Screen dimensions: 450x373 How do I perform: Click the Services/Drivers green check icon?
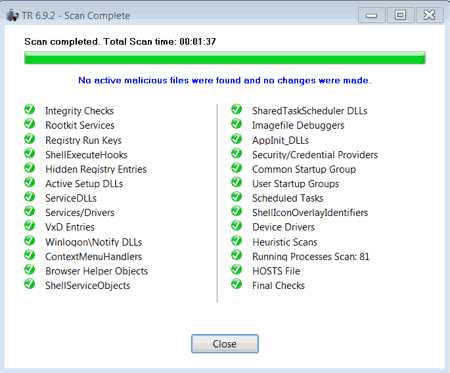pos(30,211)
